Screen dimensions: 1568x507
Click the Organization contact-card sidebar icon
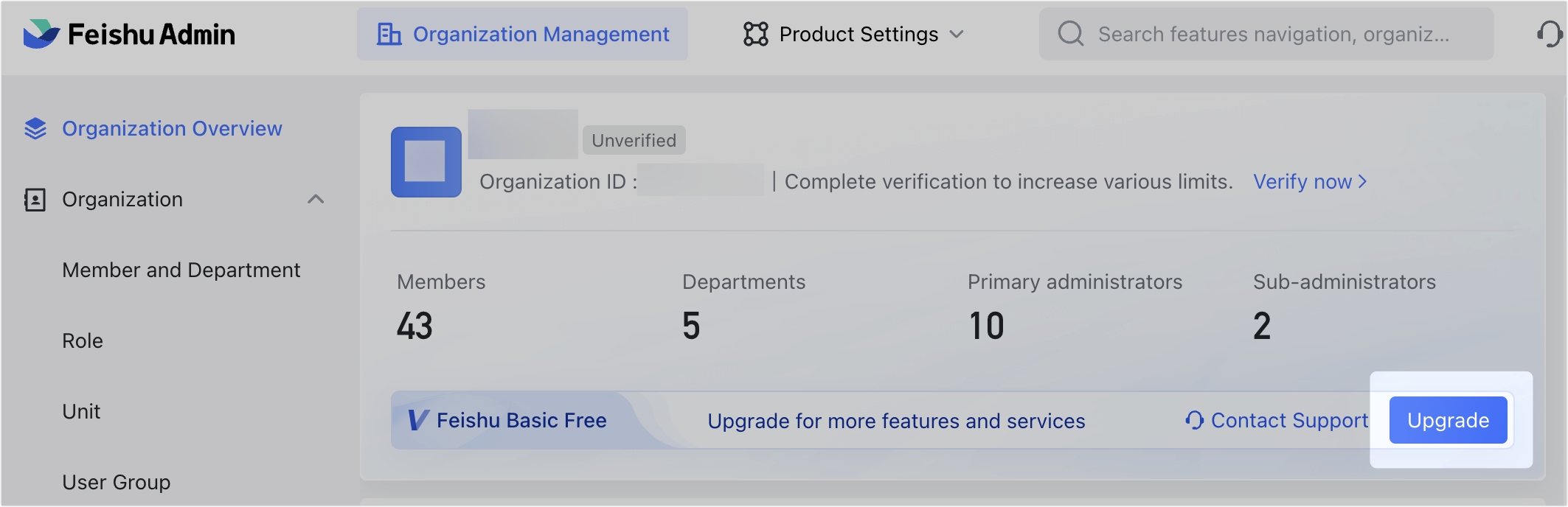35,200
